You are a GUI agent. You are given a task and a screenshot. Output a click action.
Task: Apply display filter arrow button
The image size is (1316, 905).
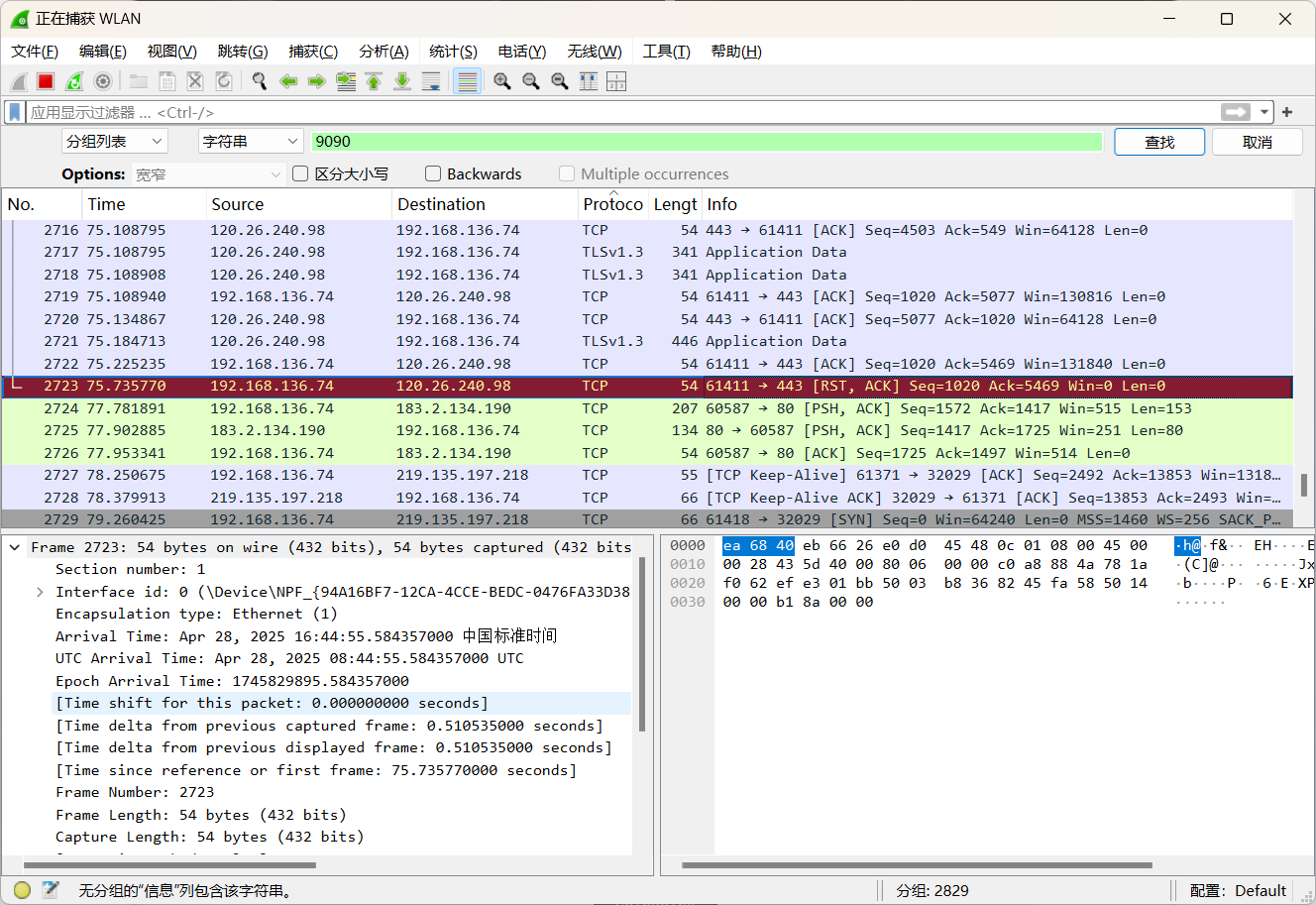(1236, 112)
